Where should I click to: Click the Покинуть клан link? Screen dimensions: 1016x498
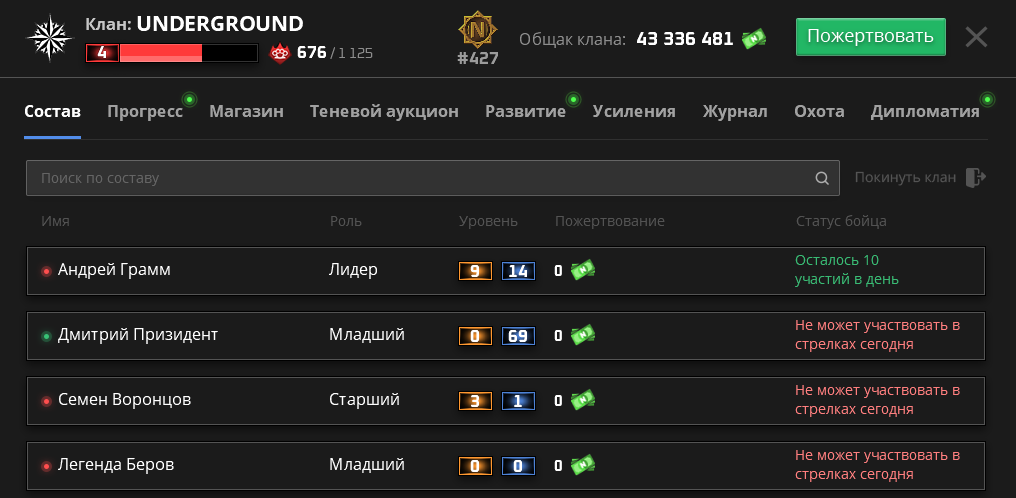[905, 177]
